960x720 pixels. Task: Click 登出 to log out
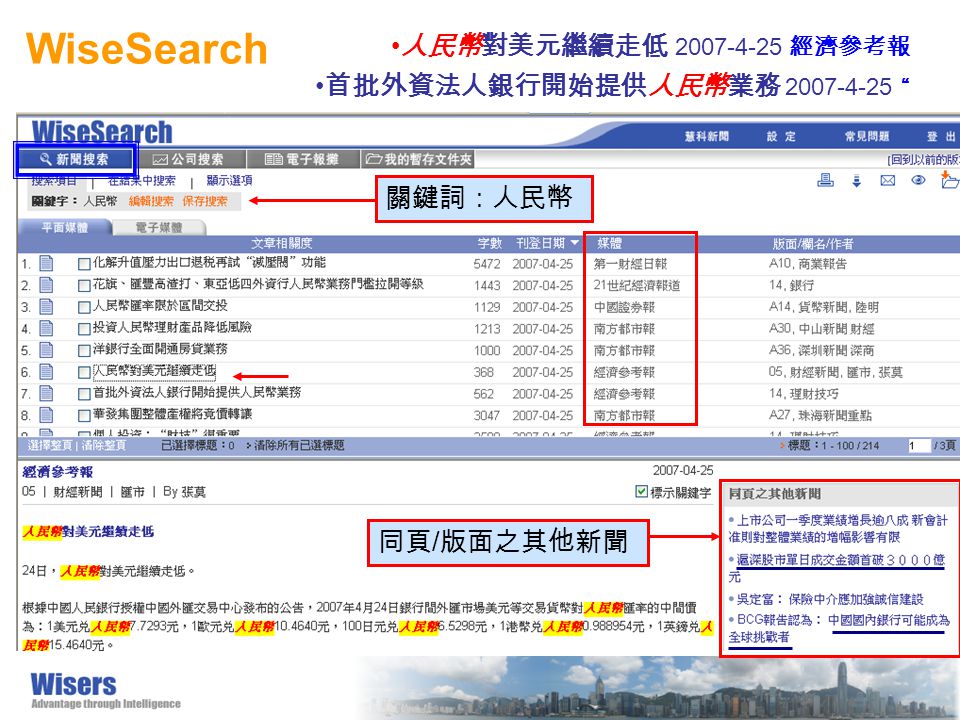941,137
